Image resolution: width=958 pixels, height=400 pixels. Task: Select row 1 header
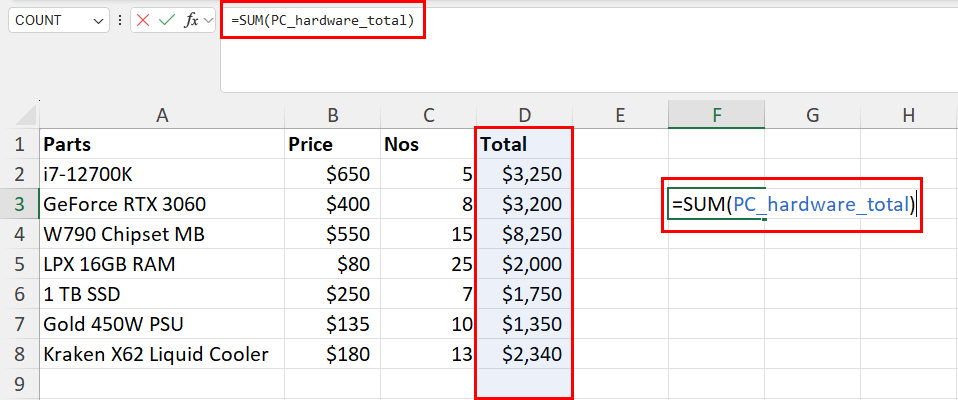20,144
